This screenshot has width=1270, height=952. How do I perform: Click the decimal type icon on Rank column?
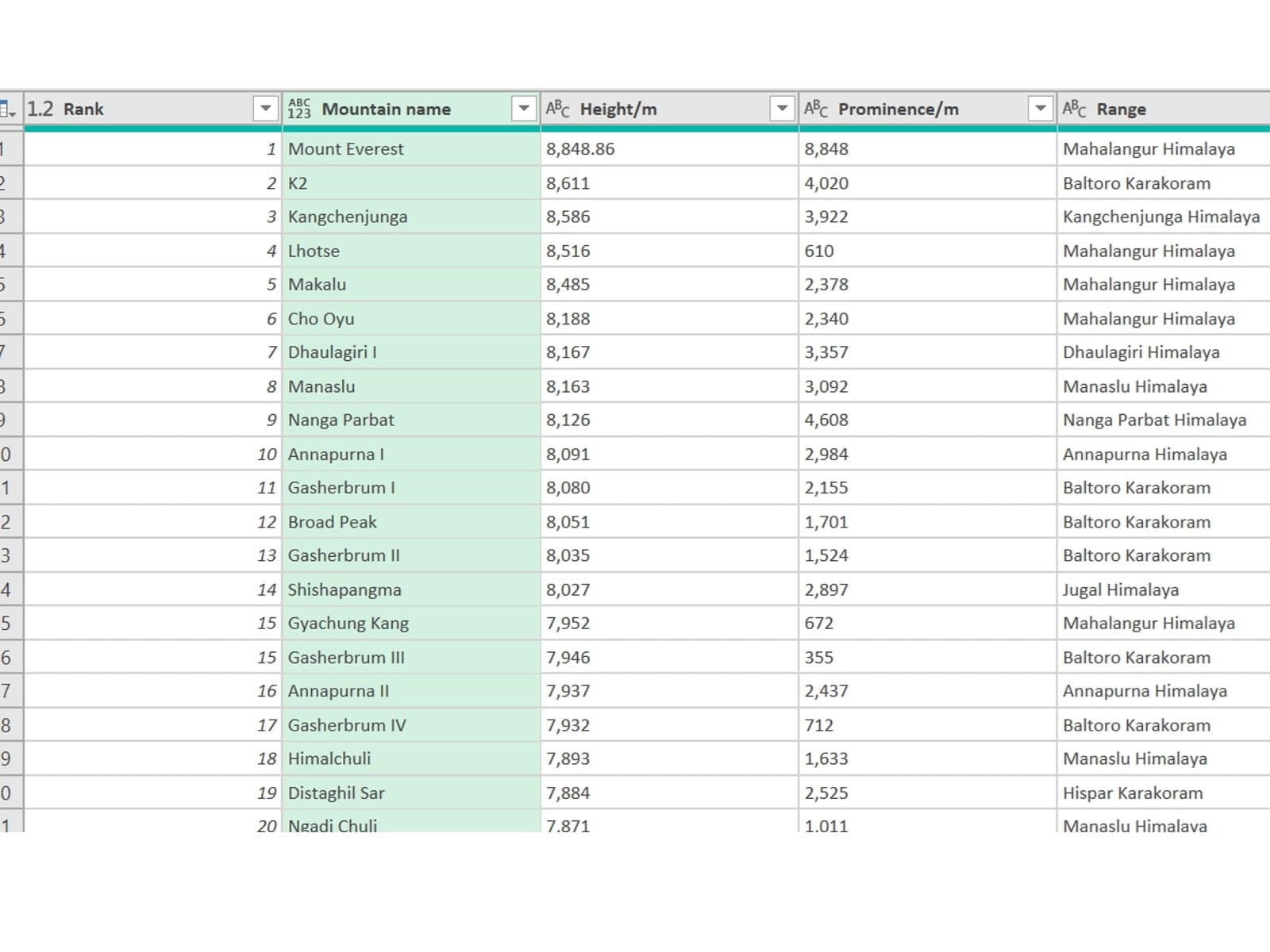pyautogui.click(x=40, y=109)
